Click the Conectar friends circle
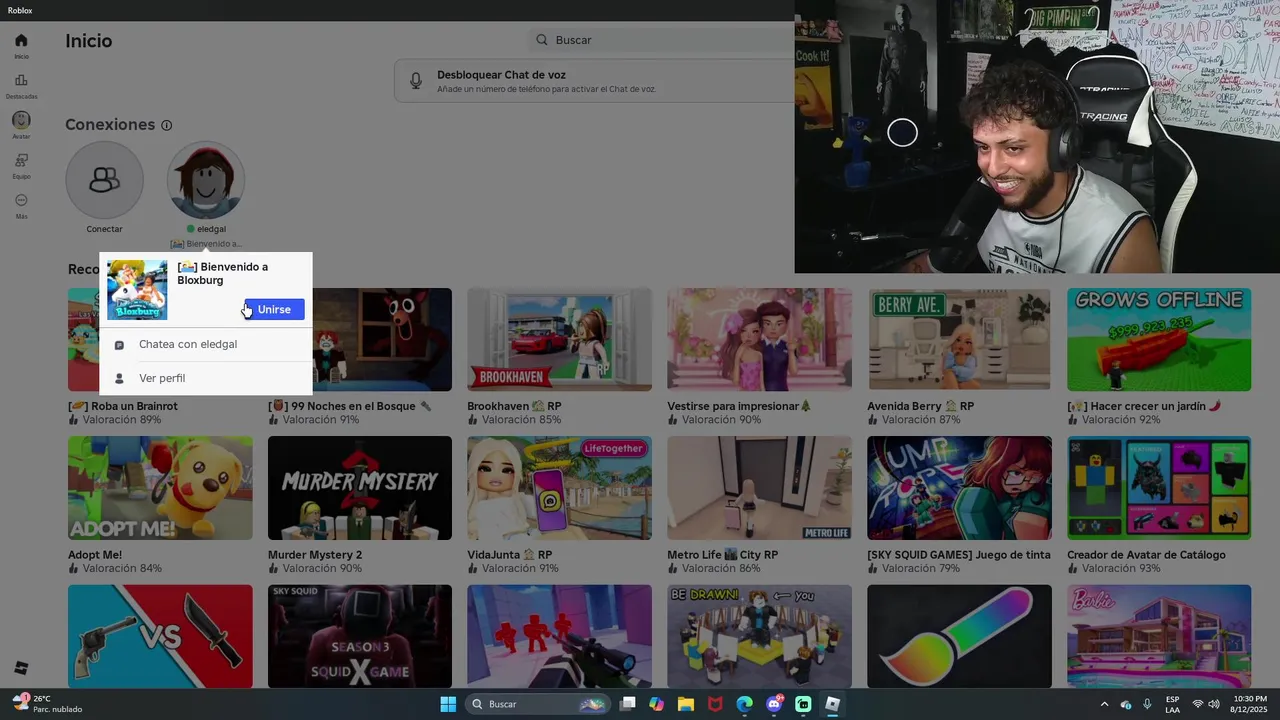 click(104, 180)
